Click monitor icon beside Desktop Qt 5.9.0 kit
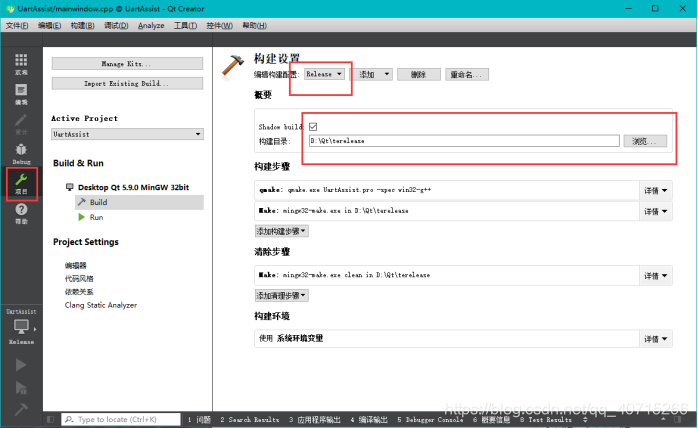This screenshot has width=698, height=428. 69,187
